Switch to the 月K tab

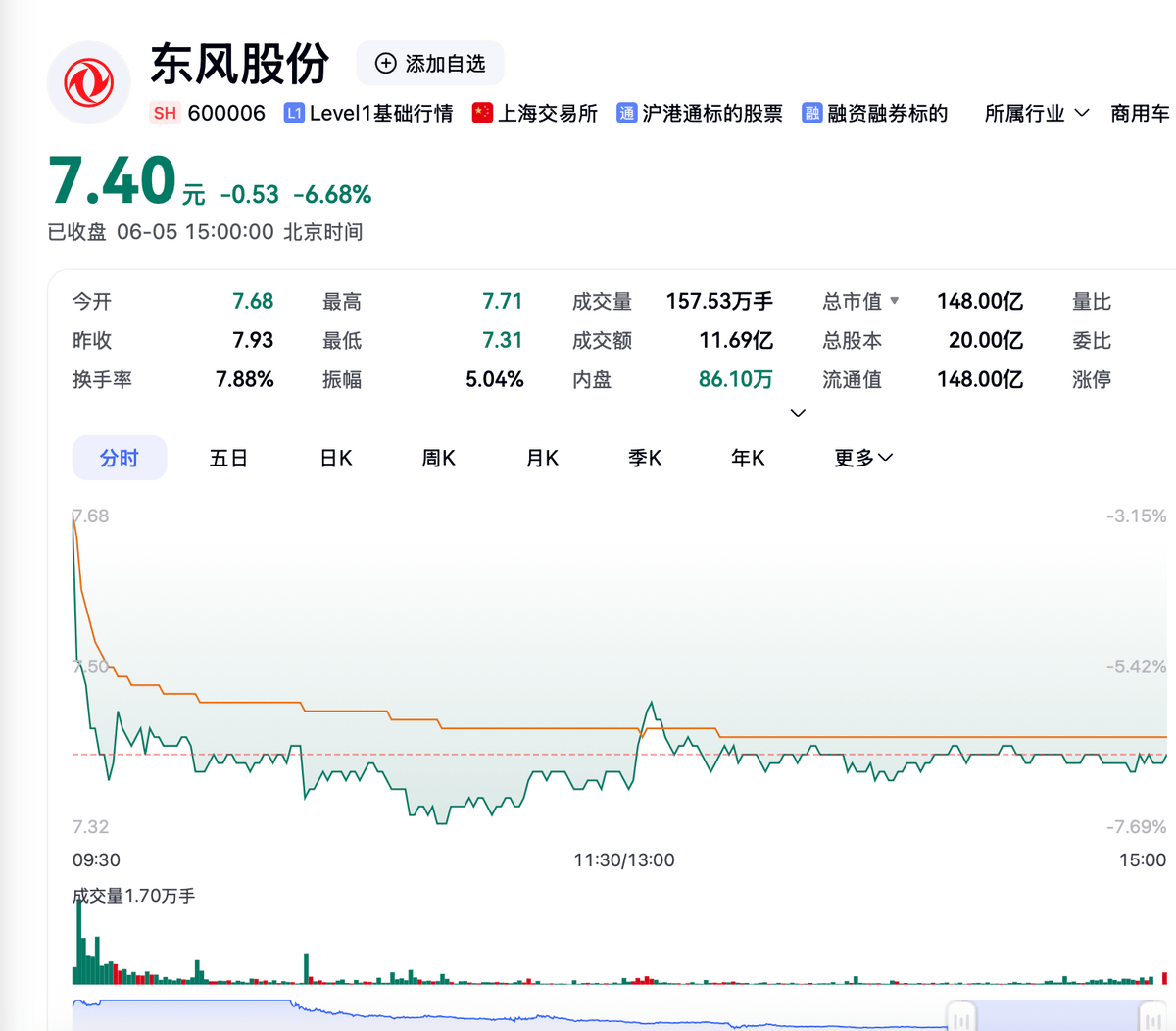542,458
